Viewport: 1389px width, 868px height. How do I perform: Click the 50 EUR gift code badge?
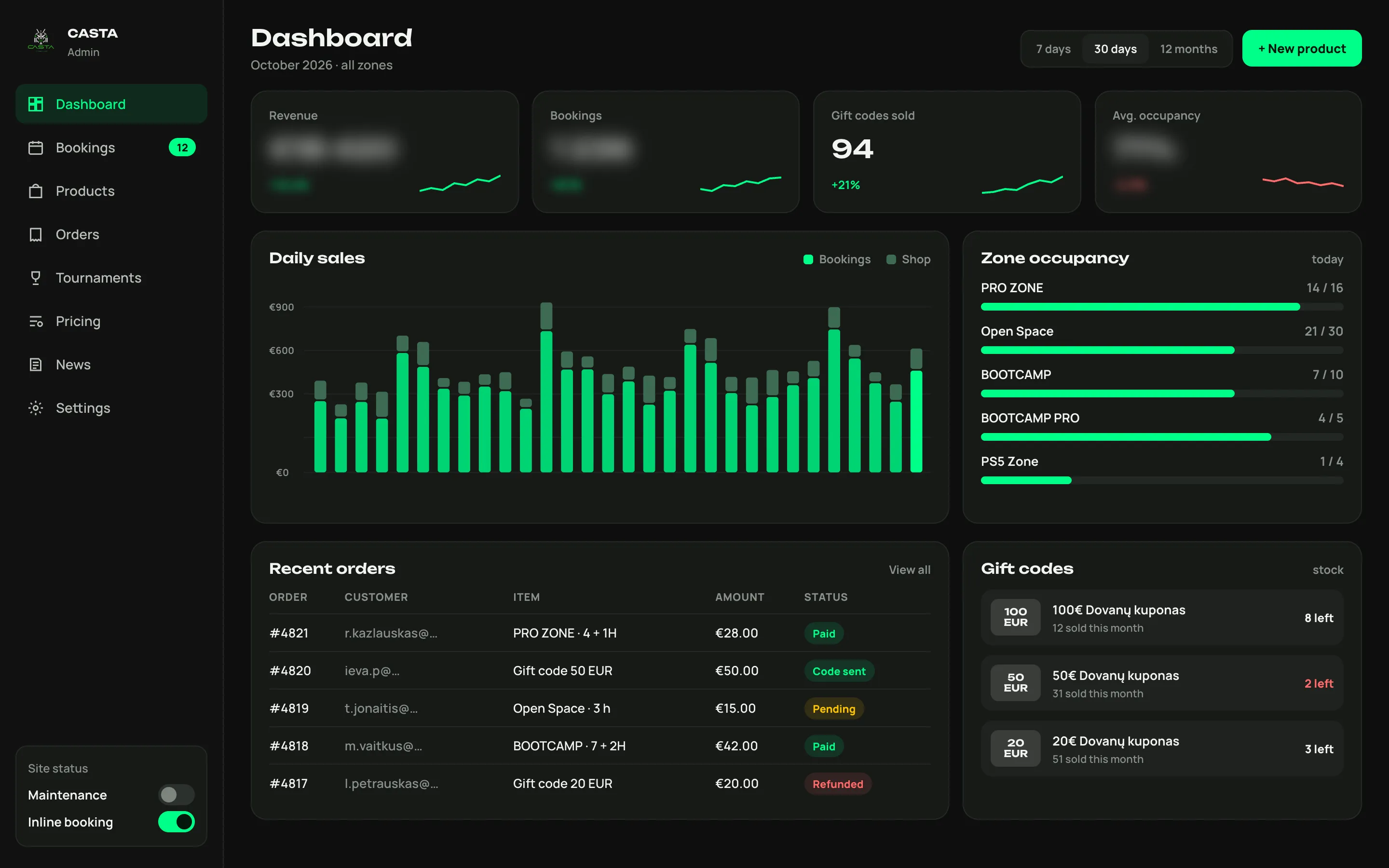(x=1015, y=682)
